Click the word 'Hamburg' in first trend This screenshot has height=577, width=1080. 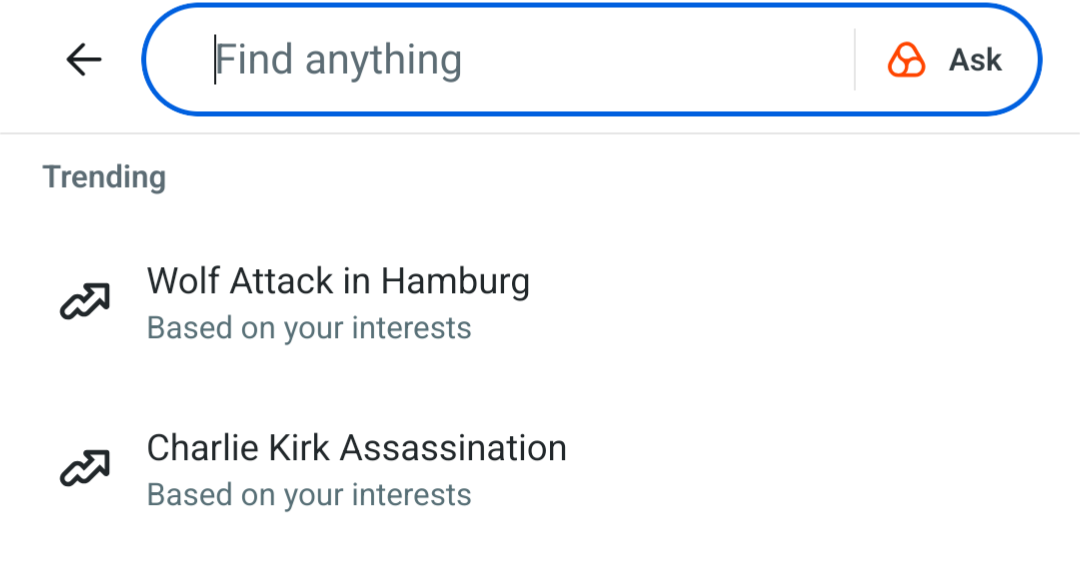[455, 282]
